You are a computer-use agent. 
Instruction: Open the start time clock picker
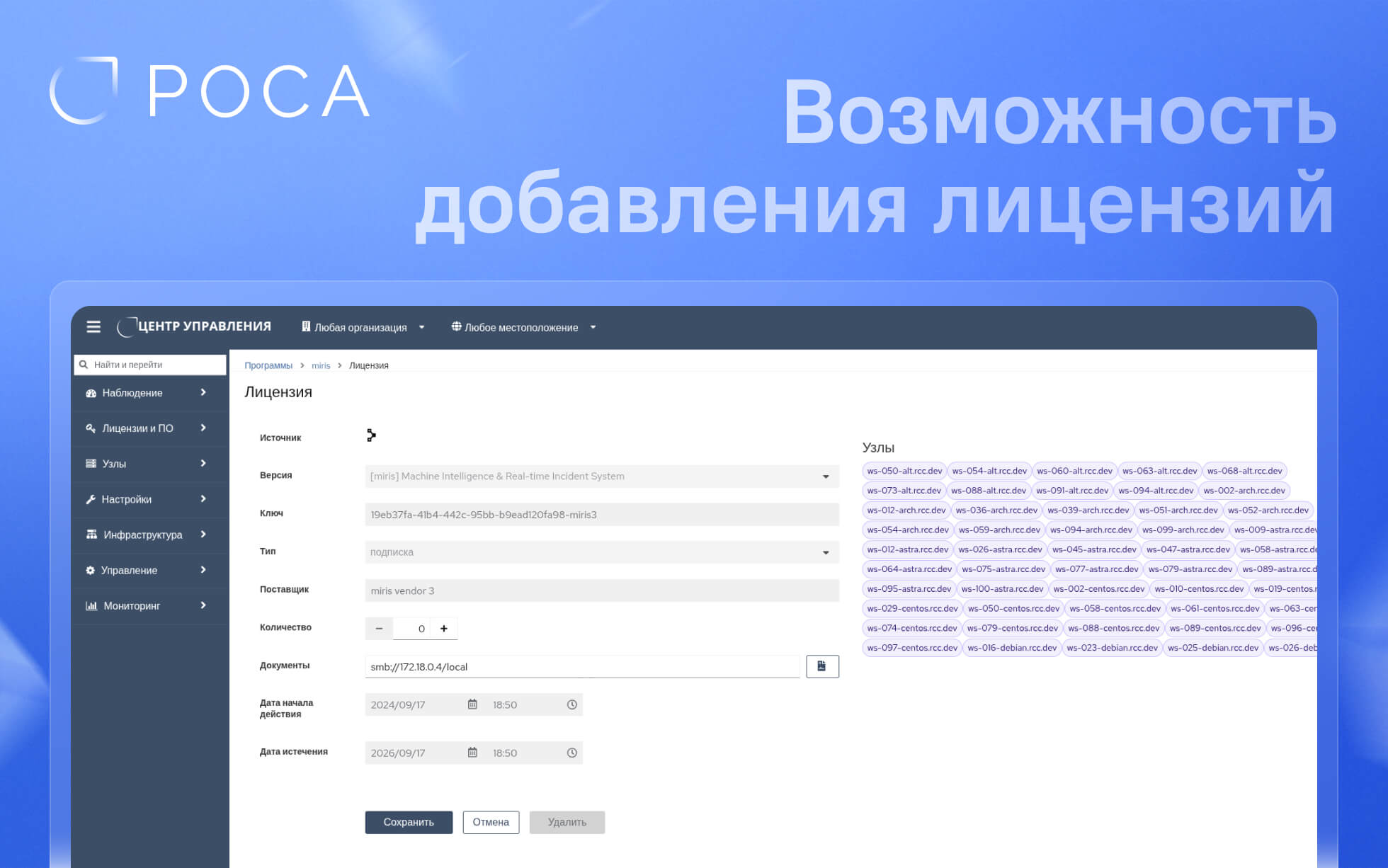[x=571, y=704]
